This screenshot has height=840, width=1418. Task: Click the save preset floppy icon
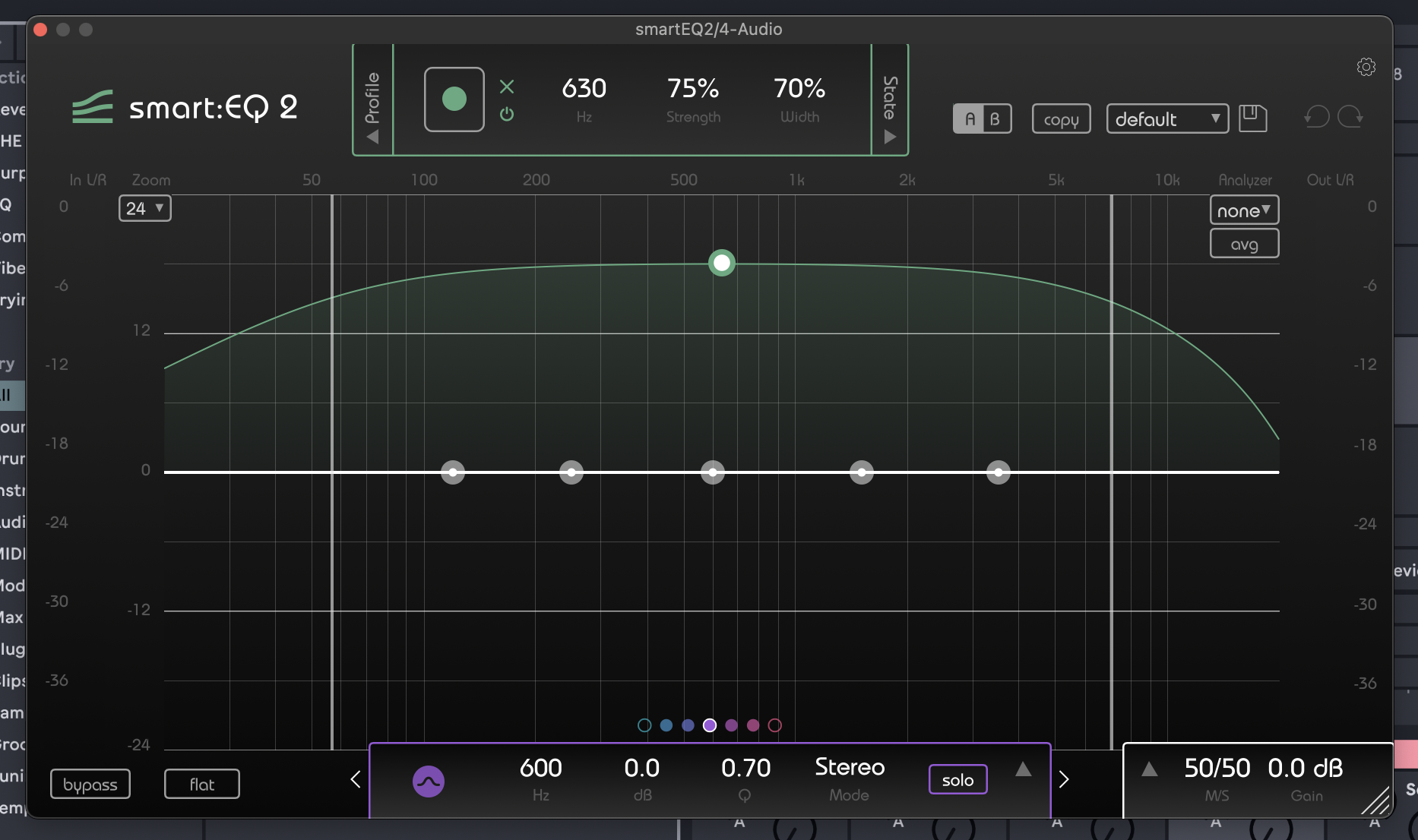1252,118
